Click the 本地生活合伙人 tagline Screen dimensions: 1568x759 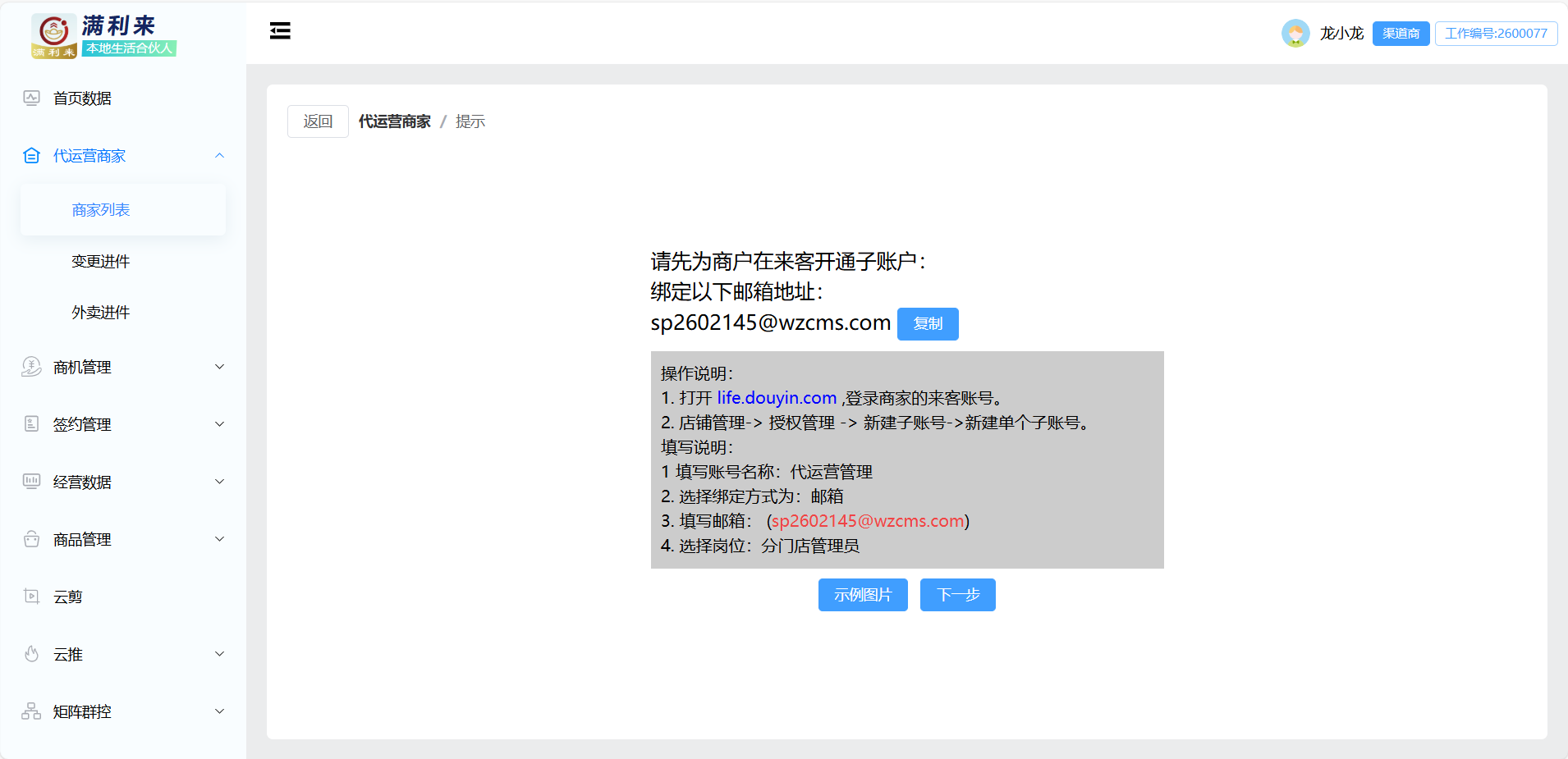(x=130, y=48)
